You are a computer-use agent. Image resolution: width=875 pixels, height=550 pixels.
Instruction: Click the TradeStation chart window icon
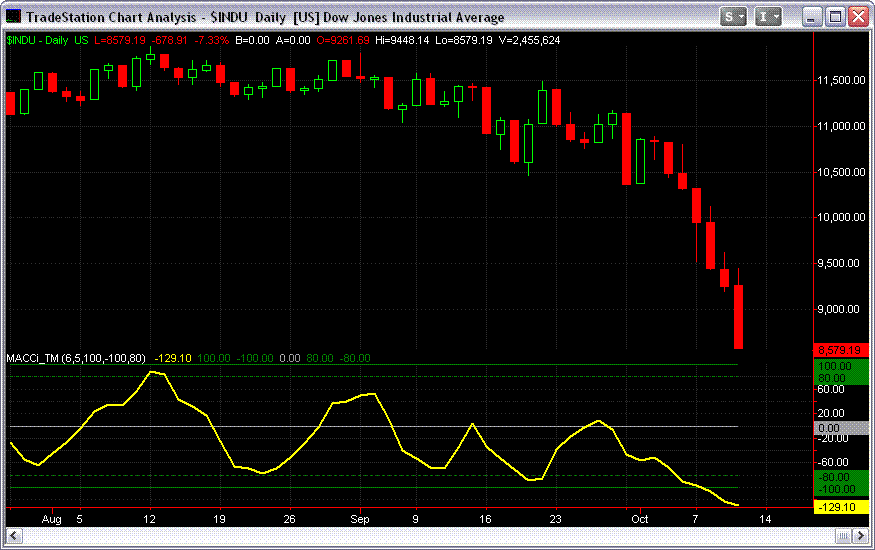click(13, 17)
